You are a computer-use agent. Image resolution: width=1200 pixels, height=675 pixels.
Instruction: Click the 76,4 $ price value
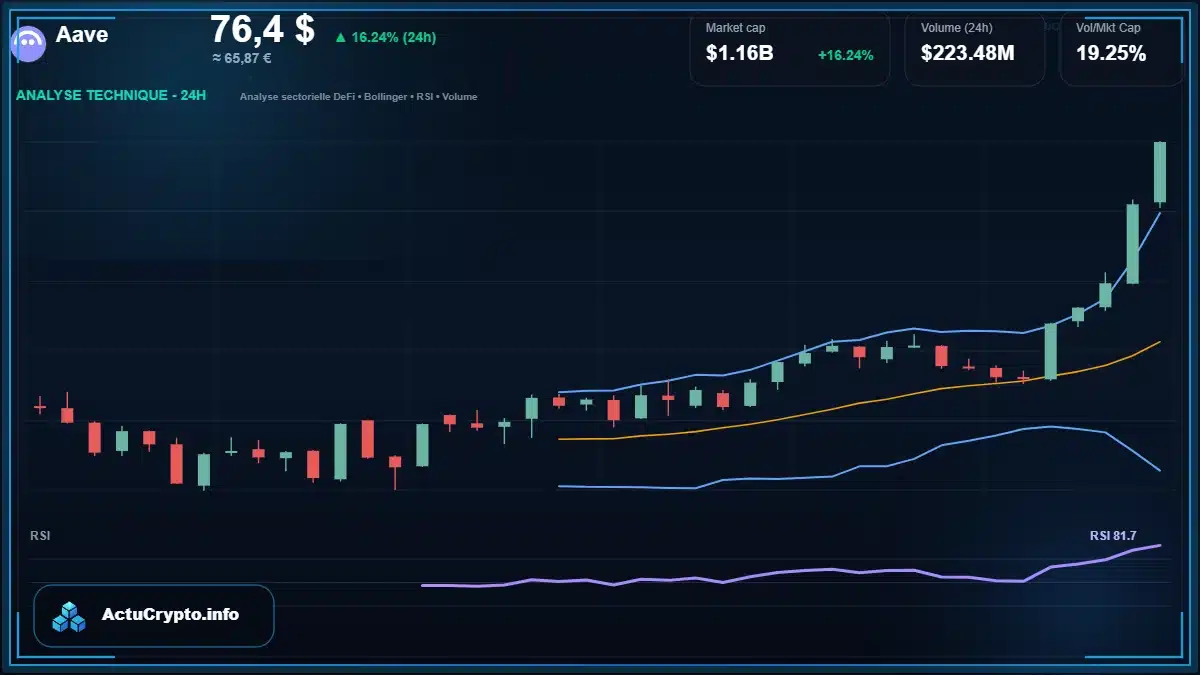(x=263, y=29)
